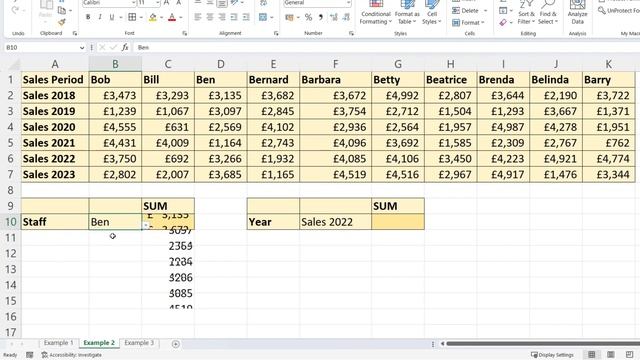Click the Merge & Center icon
Screen dimensions: 640x360
[x=263, y=17]
